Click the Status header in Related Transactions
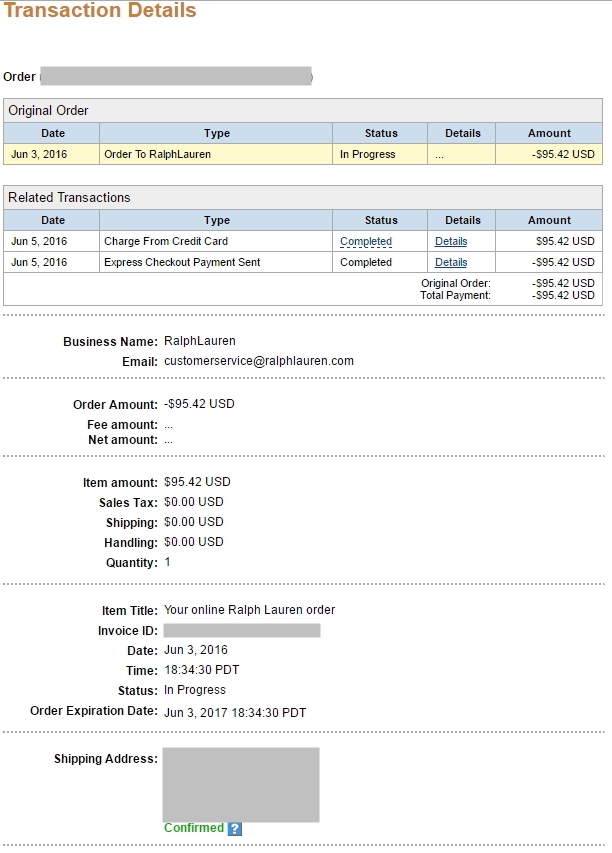This screenshot has width=612, height=853. (x=381, y=220)
